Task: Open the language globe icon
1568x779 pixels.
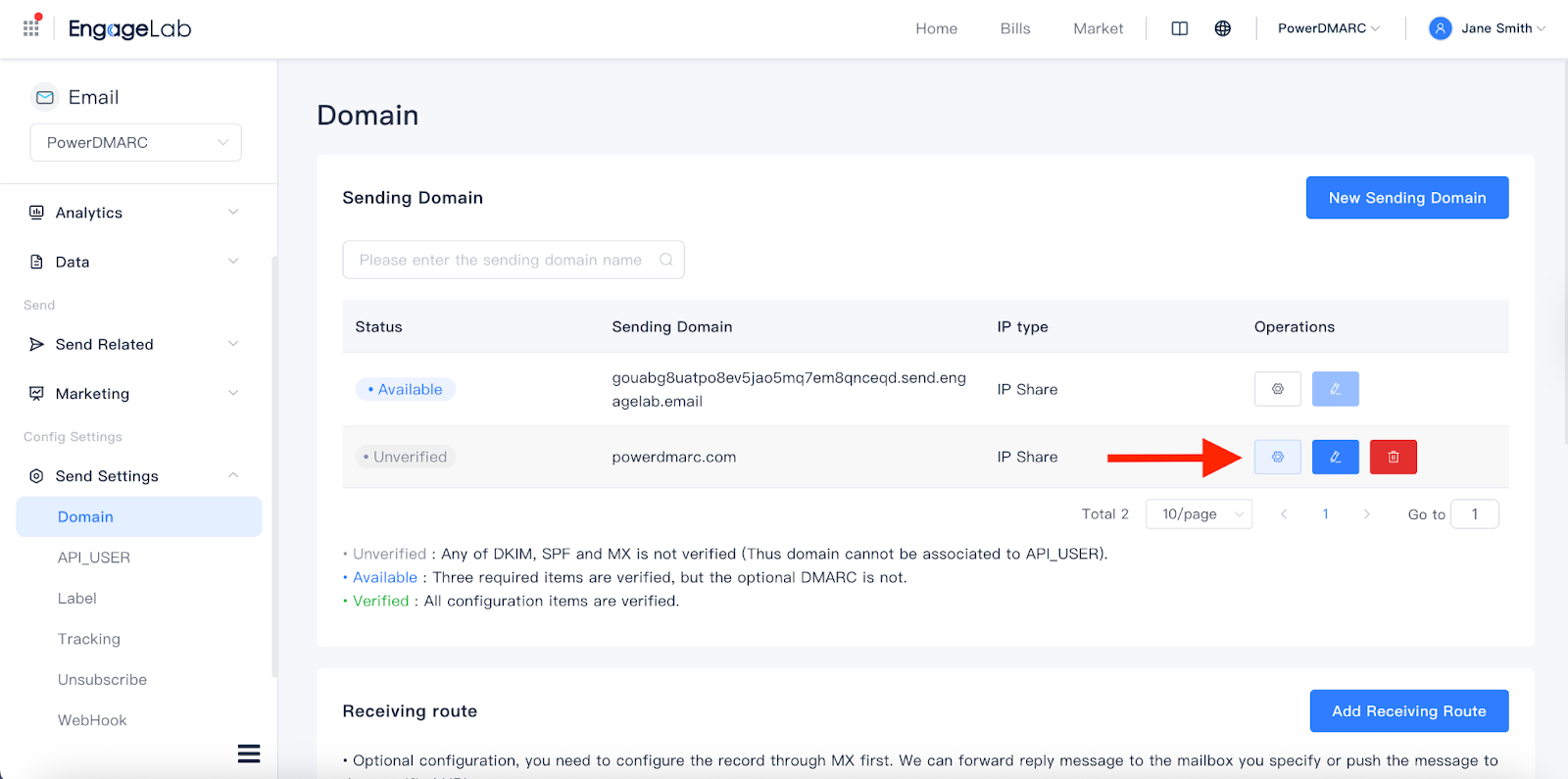Action: [1223, 28]
